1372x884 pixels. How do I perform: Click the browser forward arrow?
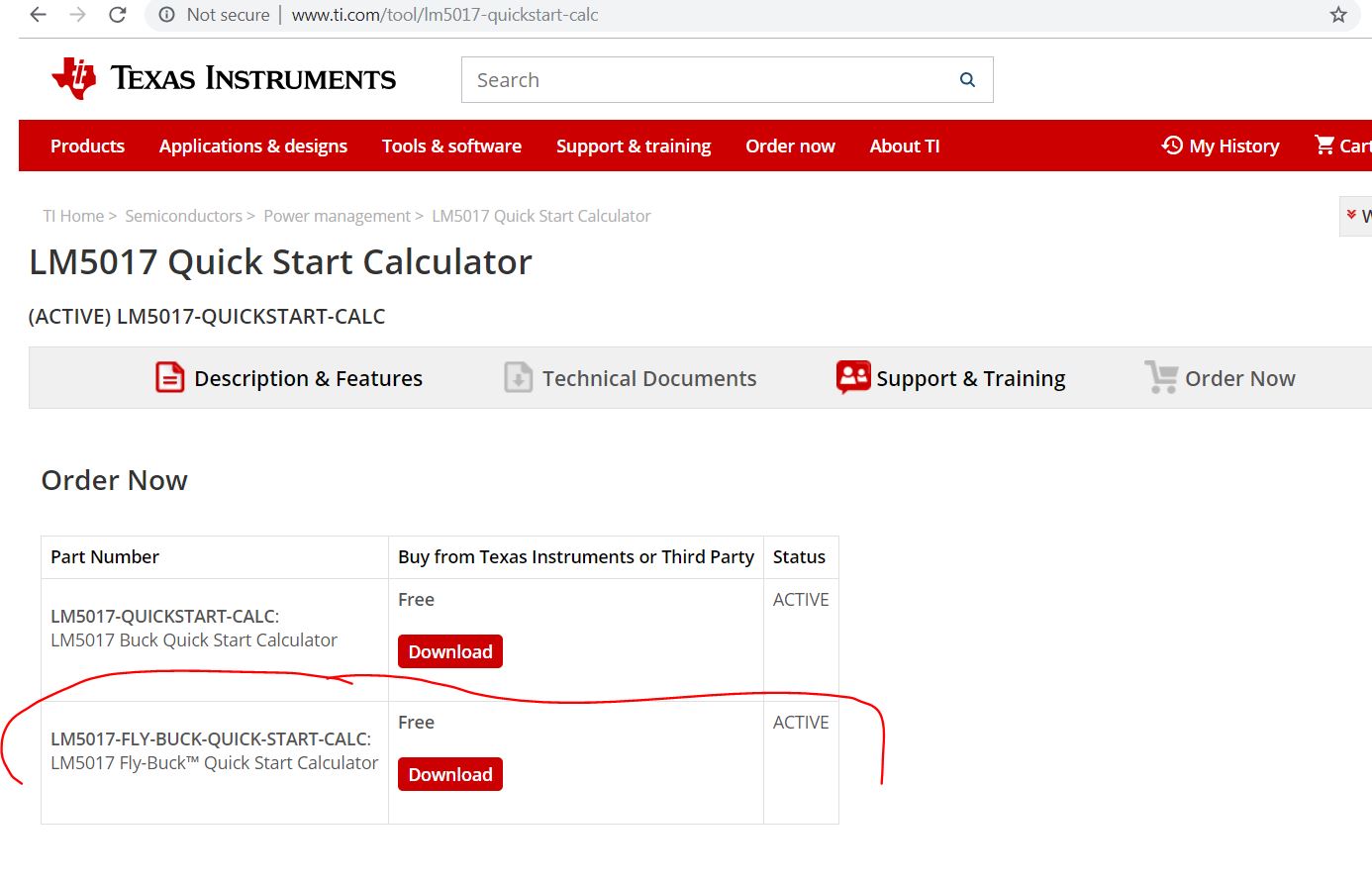(77, 15)
